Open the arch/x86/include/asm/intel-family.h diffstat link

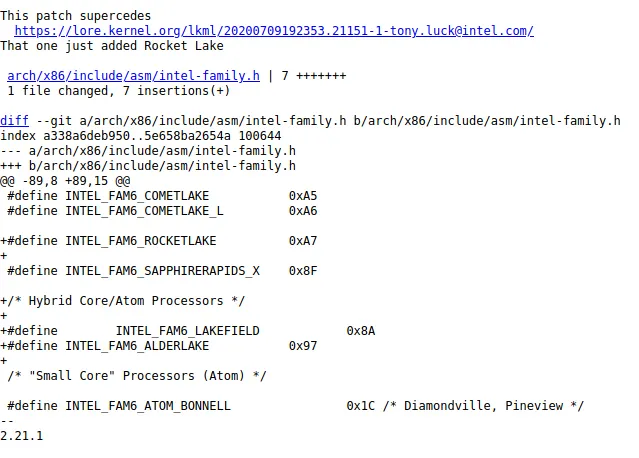(133, 76)
